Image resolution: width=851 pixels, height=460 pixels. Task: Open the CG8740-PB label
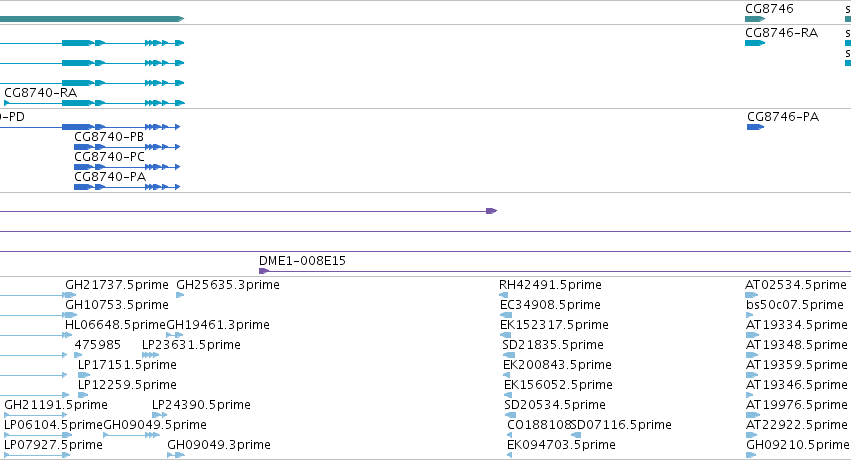pos(109,137)
